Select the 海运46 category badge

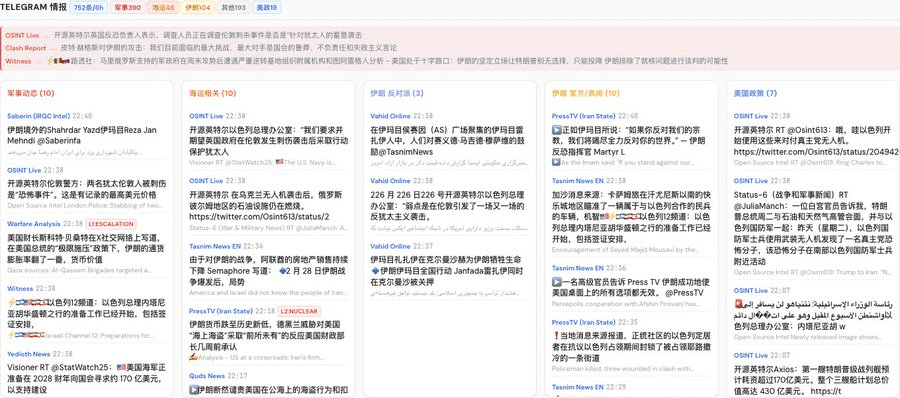[163, 7]
